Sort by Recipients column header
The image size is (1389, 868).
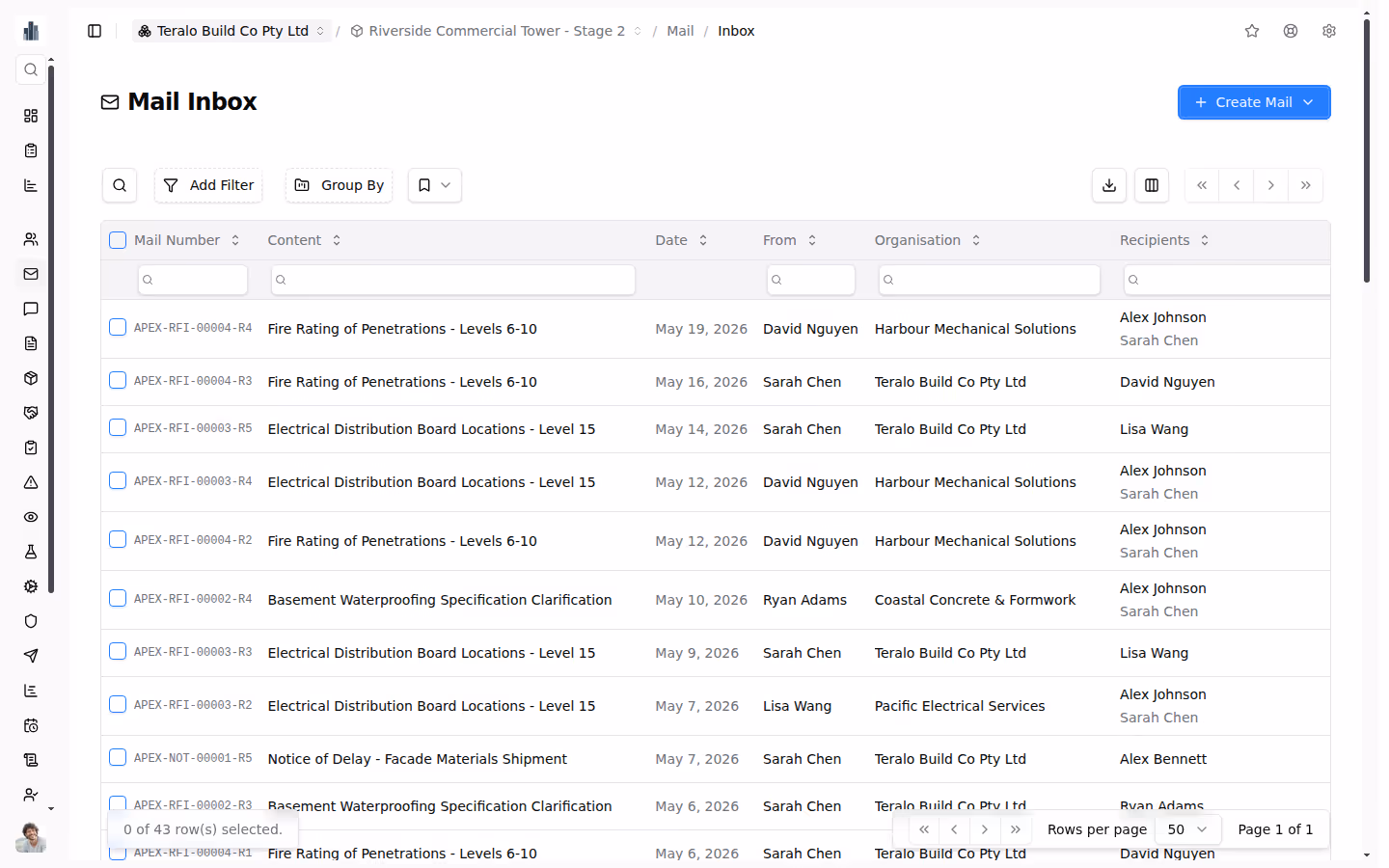1165,240
